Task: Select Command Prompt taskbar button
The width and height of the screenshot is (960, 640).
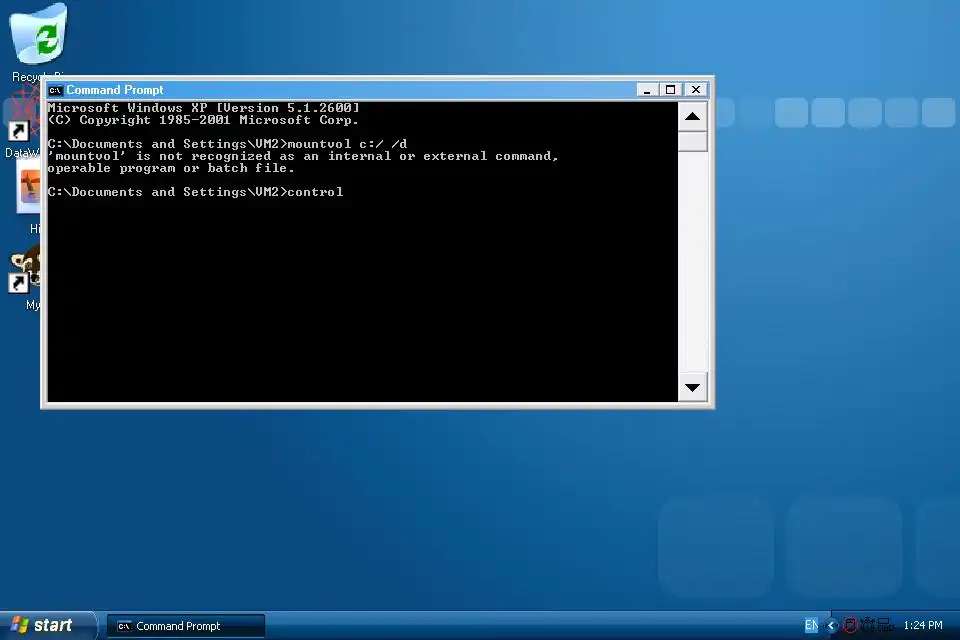Action: 186,626
